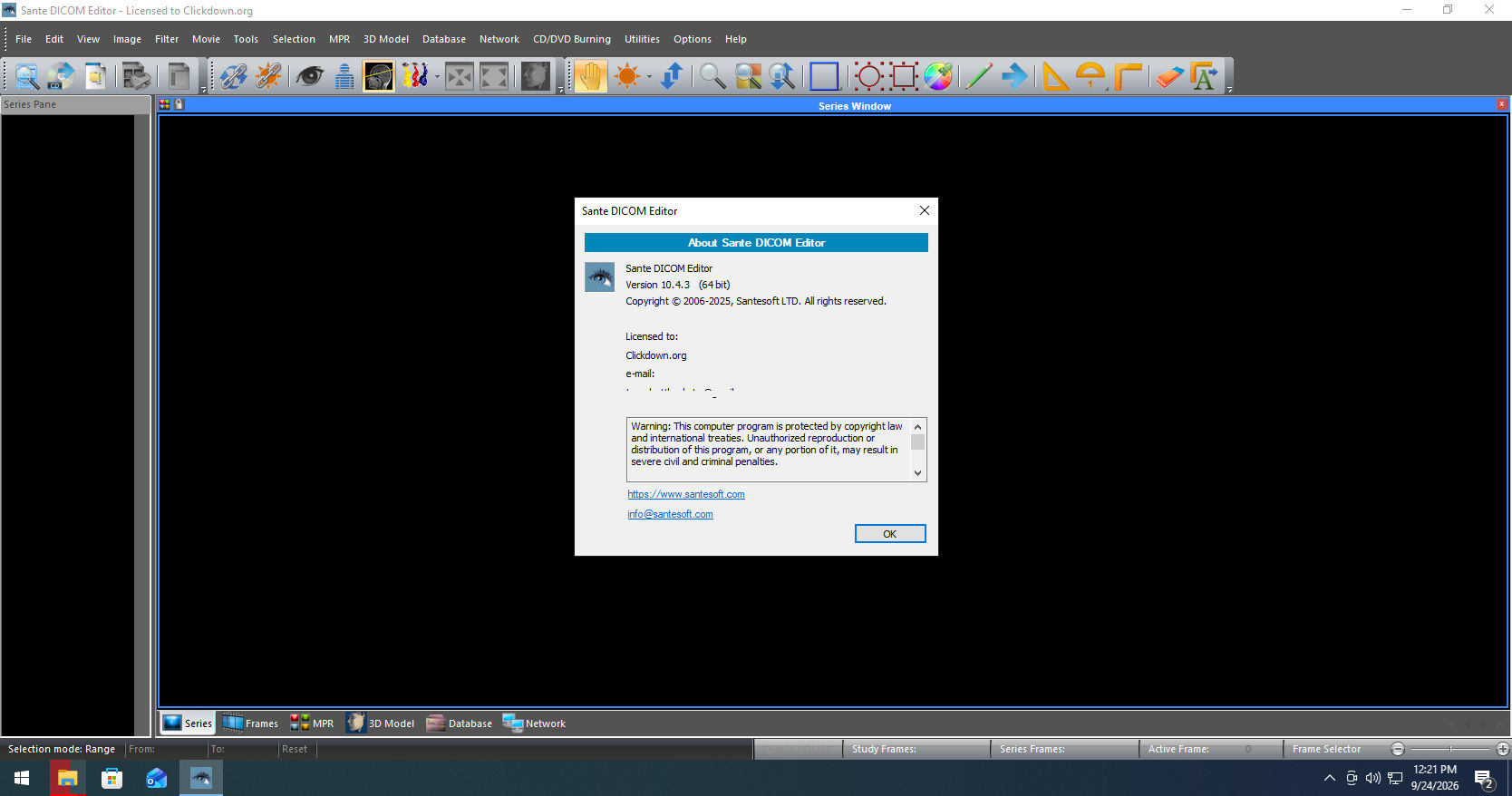Click the eye icon in toolbar
1512x796 pixels.
click(x=309, y=76)
